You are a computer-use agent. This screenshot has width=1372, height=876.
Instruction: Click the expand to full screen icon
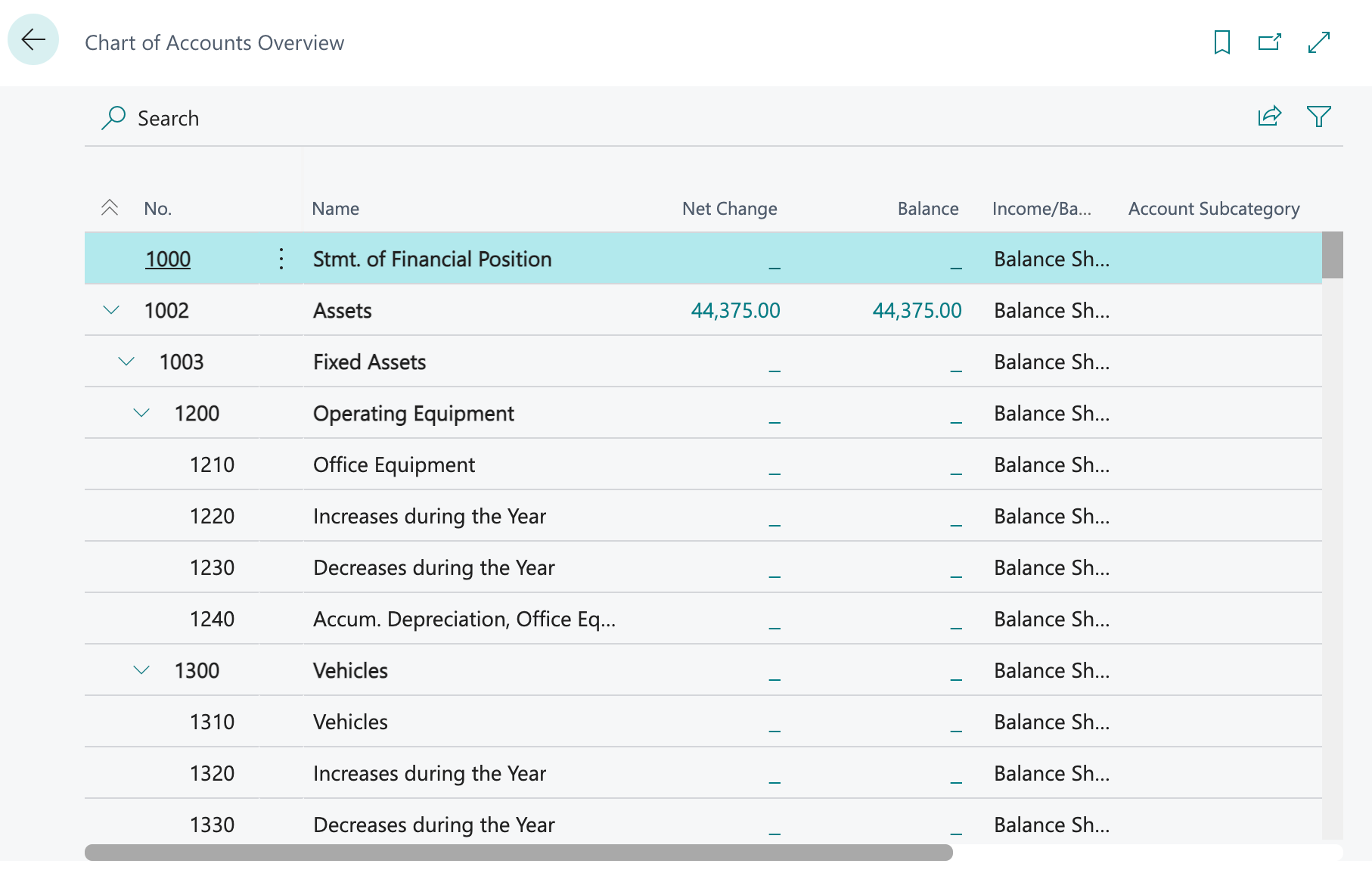(x=1318, y=42)
